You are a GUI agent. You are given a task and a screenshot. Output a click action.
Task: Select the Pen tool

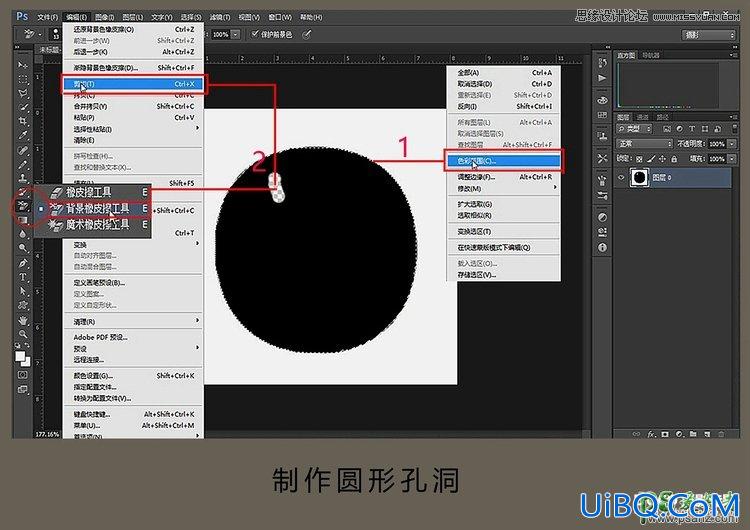point(22,263)
